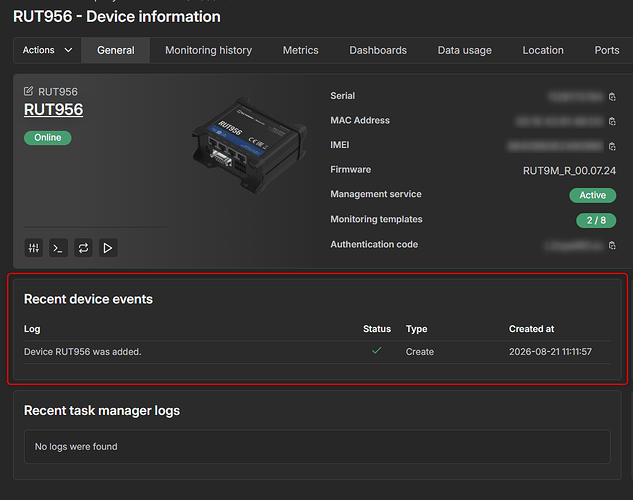Copy the Authentication code

pos(612,245)
